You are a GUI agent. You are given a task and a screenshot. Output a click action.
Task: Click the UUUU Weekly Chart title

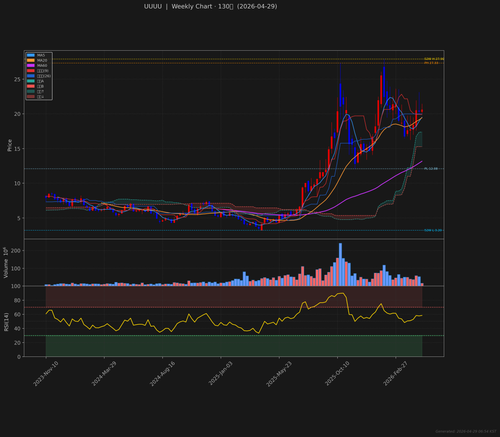coord(210,6)
